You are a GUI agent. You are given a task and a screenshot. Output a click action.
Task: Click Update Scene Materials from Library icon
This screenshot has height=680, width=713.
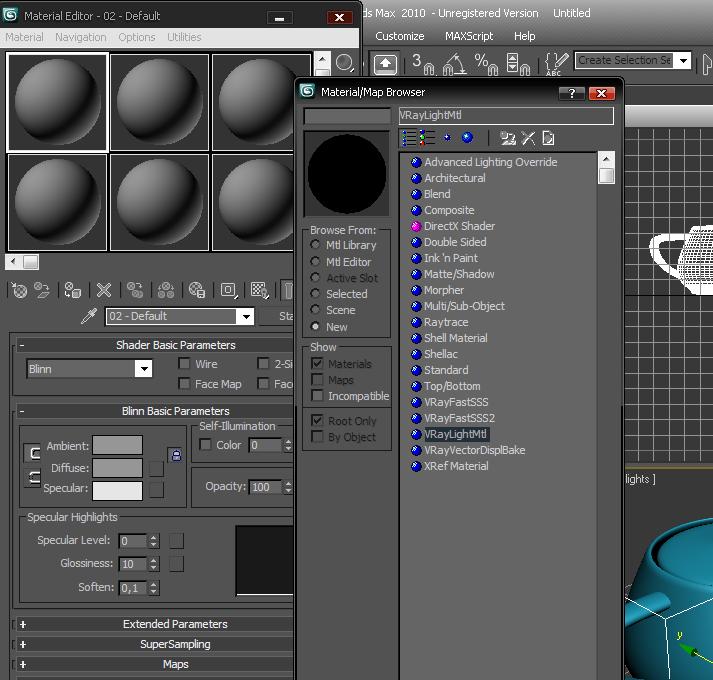tap(507, 138)
